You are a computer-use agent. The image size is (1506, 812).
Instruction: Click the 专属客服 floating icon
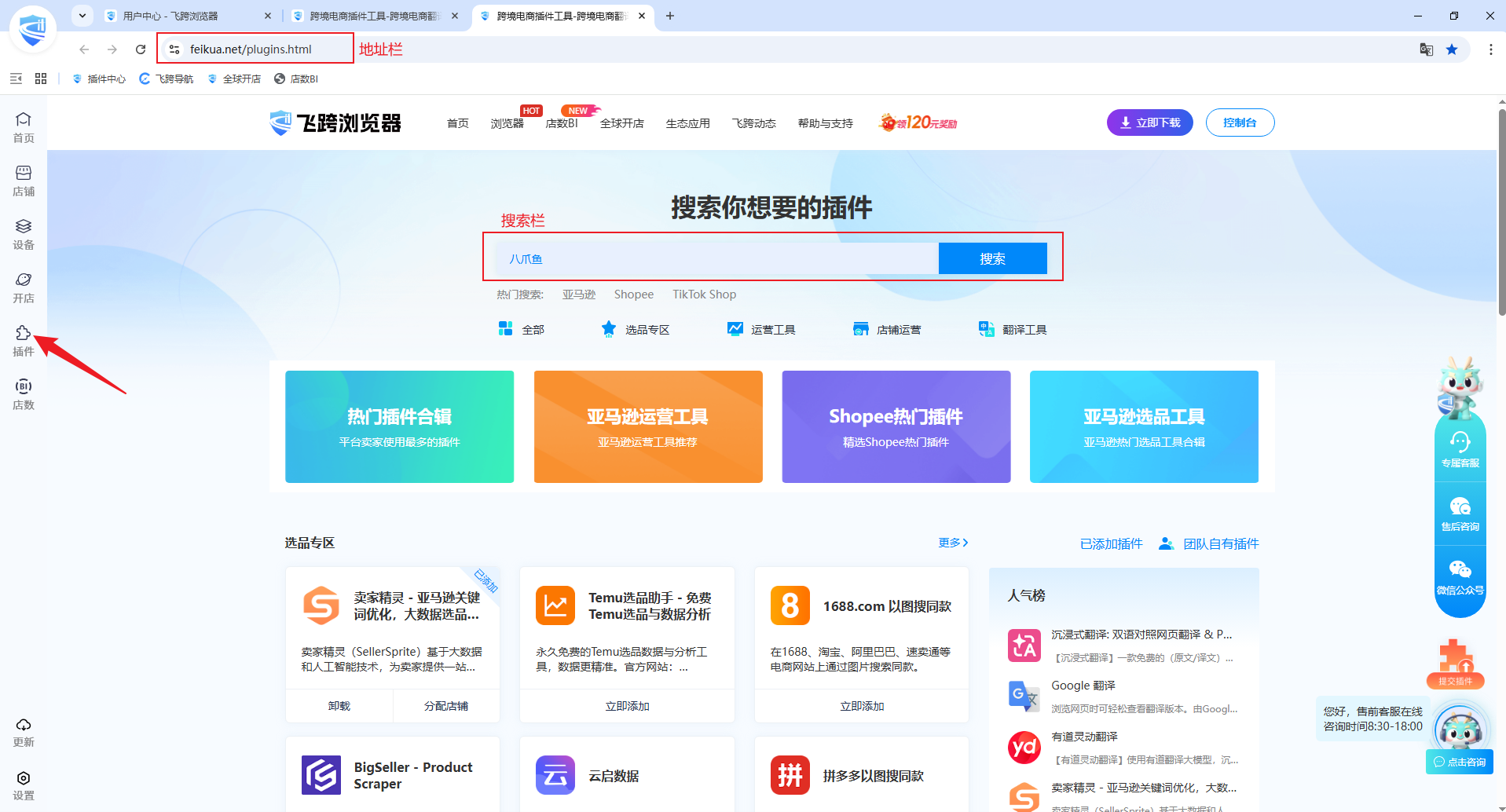point(1460,449)
